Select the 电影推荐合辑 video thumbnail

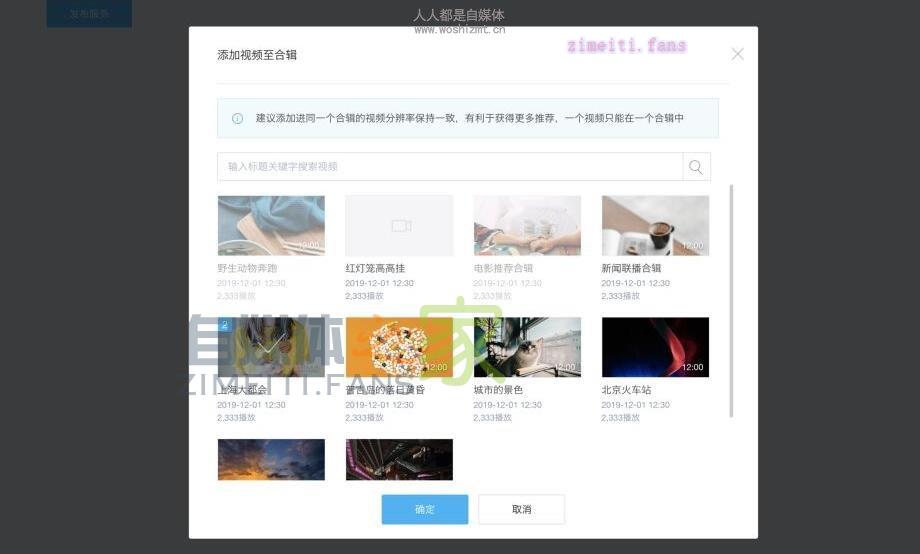[x=527, y=226]
